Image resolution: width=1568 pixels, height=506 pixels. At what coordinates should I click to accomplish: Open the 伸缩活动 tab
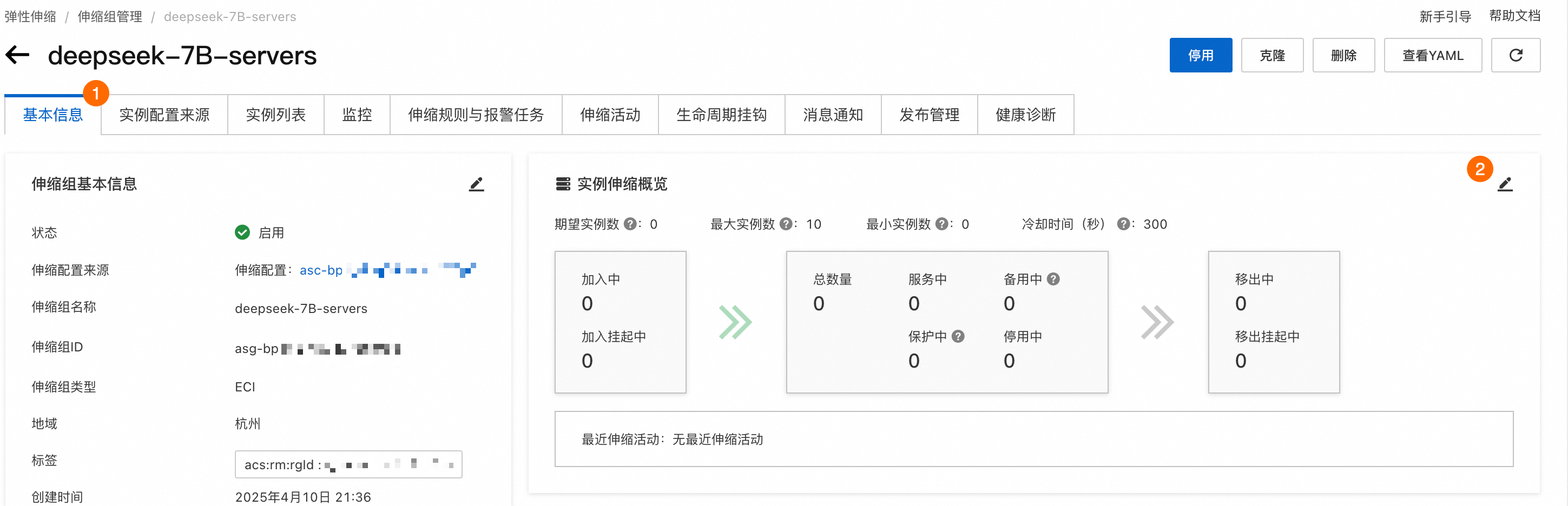tap(610, 115)
